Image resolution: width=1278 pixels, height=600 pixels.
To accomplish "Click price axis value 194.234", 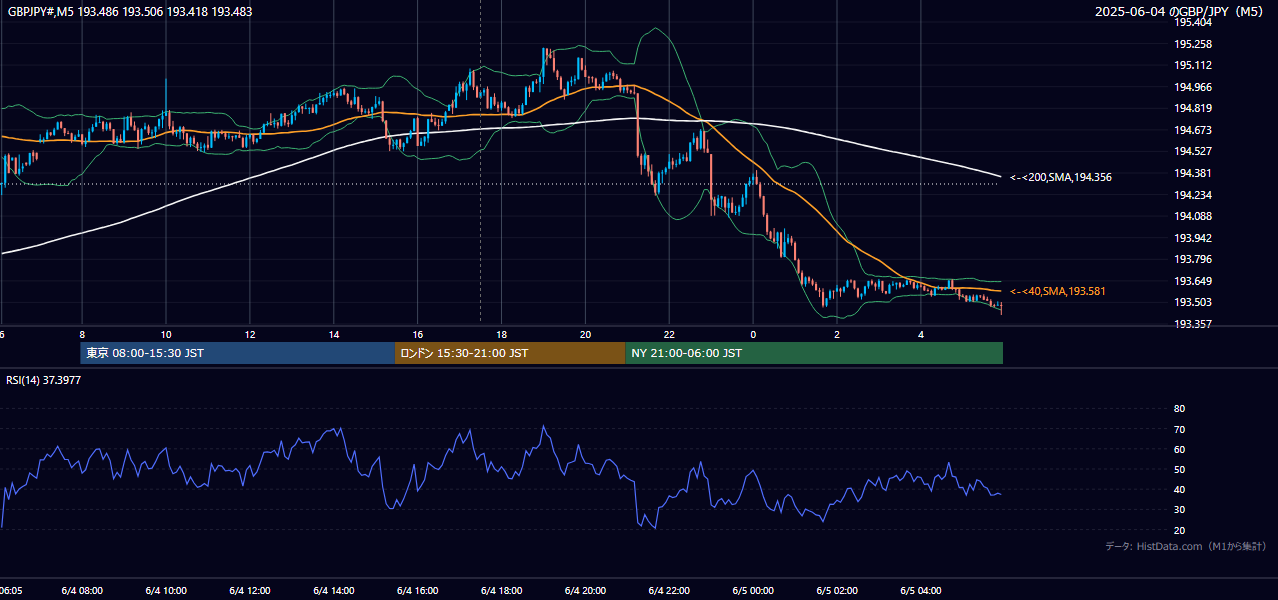I will coord(1193,195).
